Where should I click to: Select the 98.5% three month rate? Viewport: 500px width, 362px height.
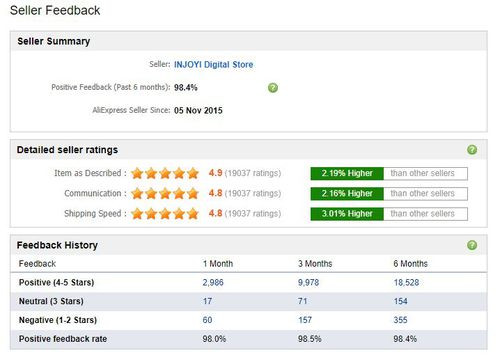click(309, 339)
